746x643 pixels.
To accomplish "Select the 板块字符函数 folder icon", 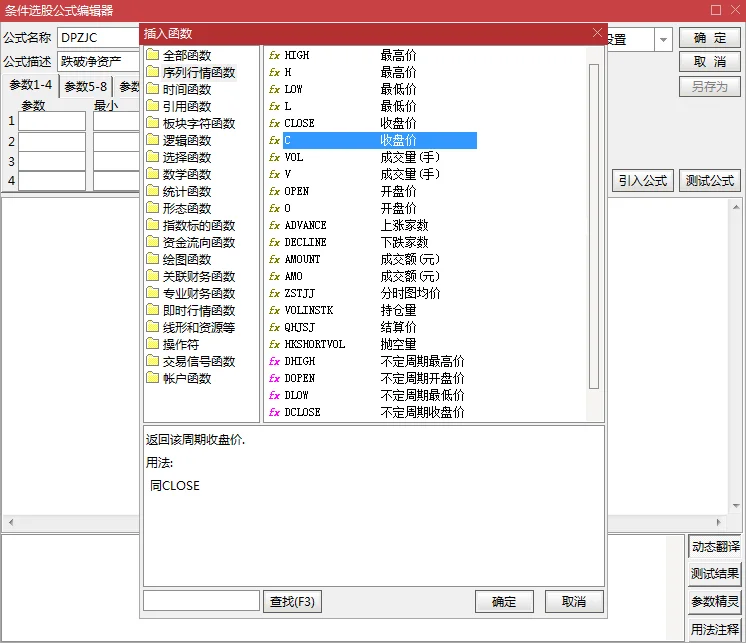I will [152, 123].
